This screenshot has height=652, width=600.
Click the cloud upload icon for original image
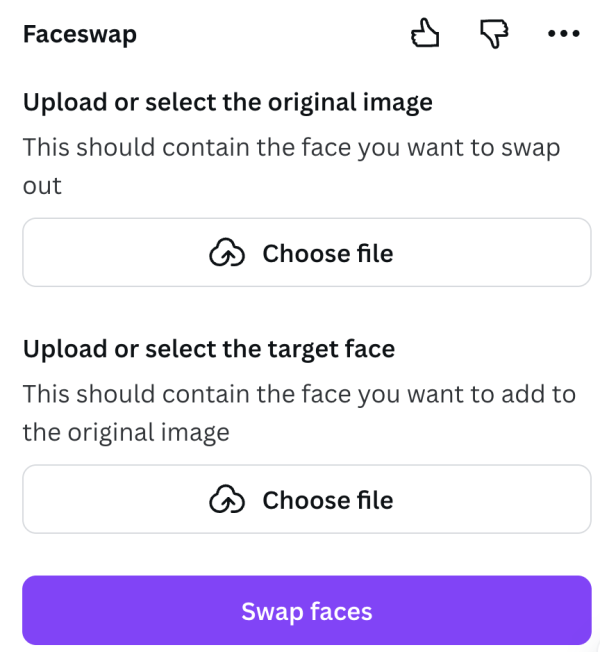pyautogui.click(x=226, y=254)
